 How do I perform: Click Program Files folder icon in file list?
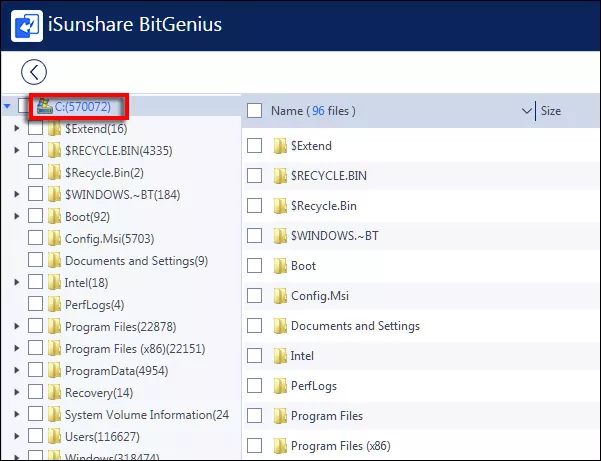point(280,416)
